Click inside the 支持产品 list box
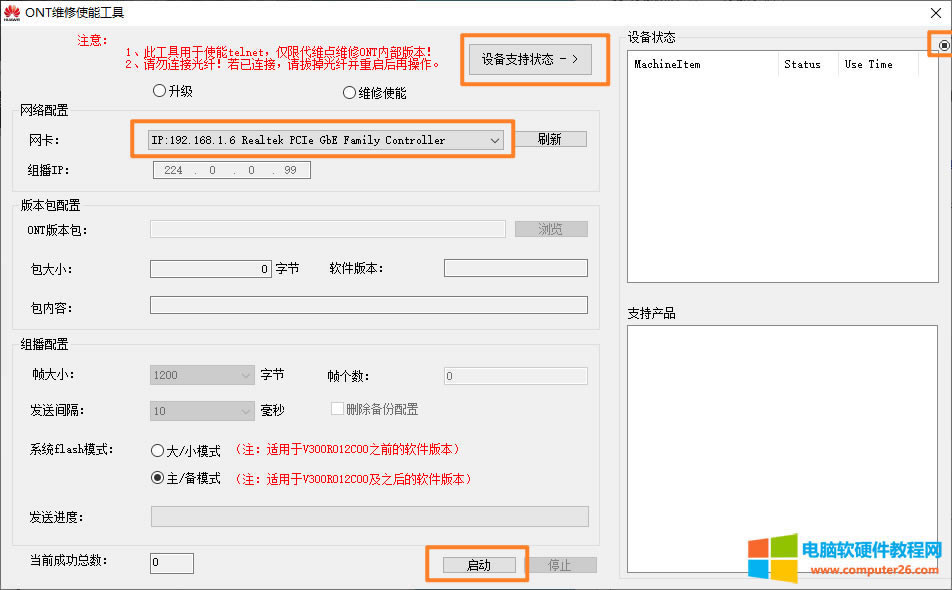Viewport: 952px width, 590px height. [783, 449]
